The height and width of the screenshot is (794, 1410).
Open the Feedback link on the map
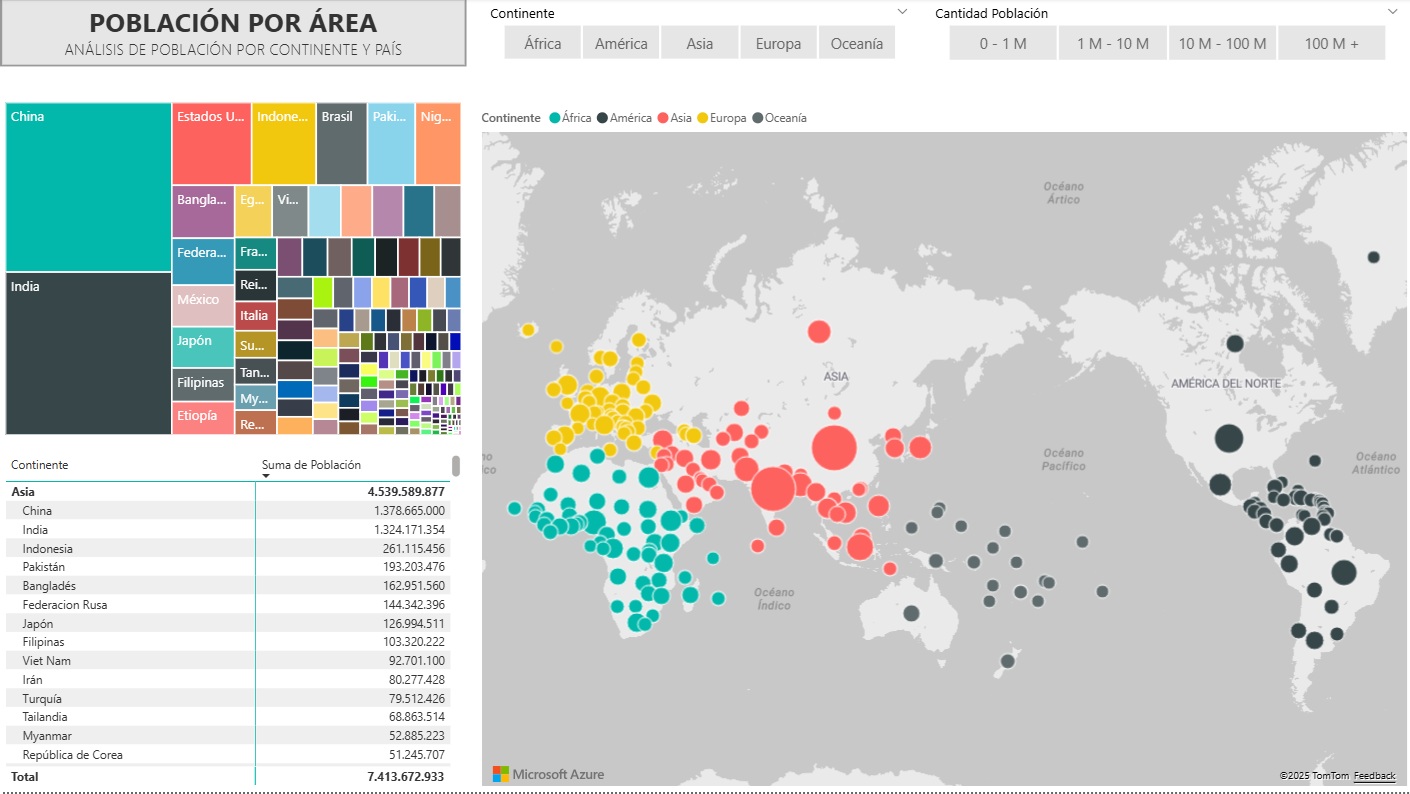pyautogui.click(x=1374, y=776)
